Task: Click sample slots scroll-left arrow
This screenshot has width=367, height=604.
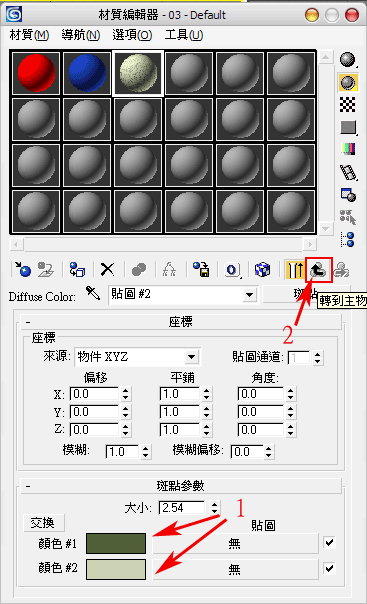Action: (x=16, y=244)
